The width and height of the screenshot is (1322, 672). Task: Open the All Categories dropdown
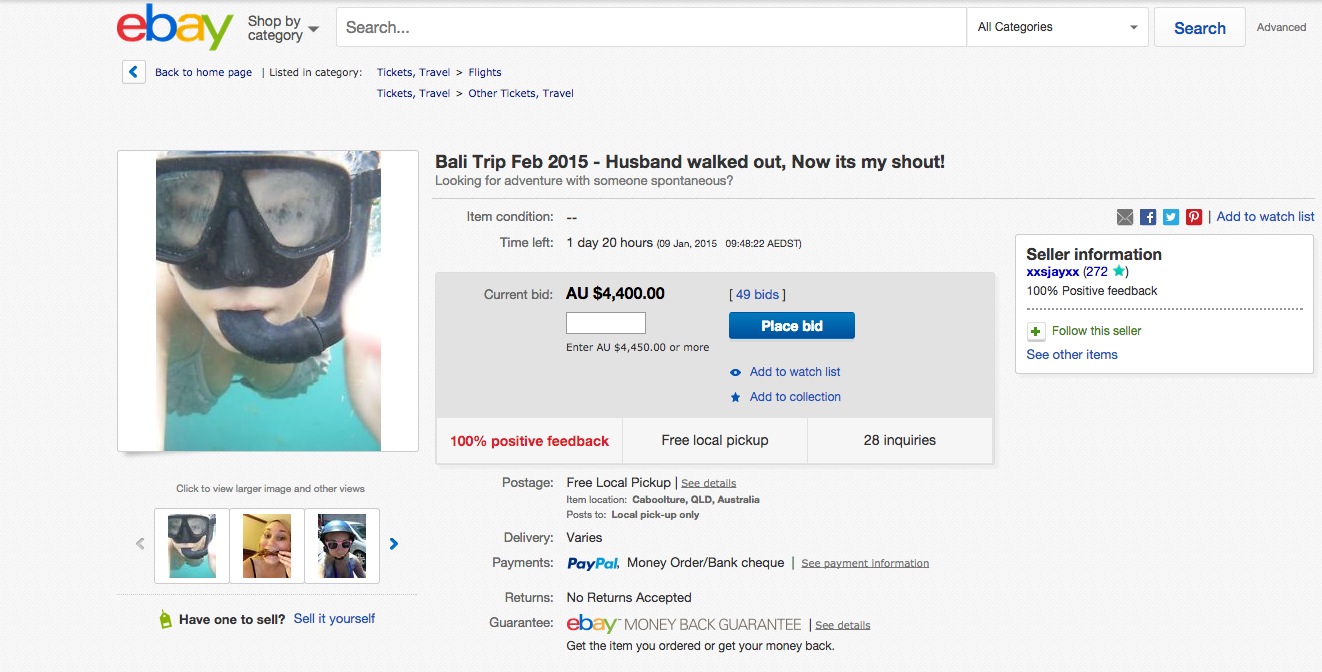[1058, 27]
